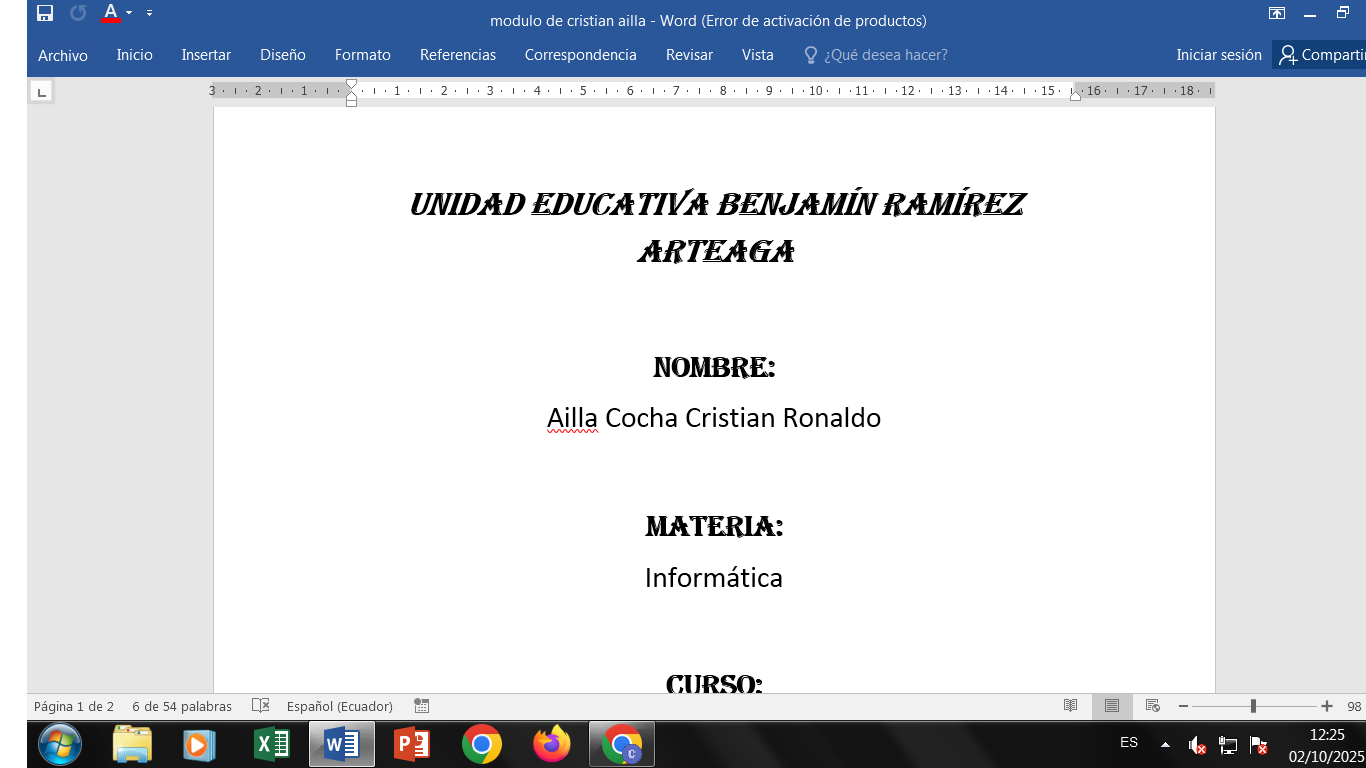Open the Archivo menu
Viewport: 1366px width, 768px height.
[63, 55]
